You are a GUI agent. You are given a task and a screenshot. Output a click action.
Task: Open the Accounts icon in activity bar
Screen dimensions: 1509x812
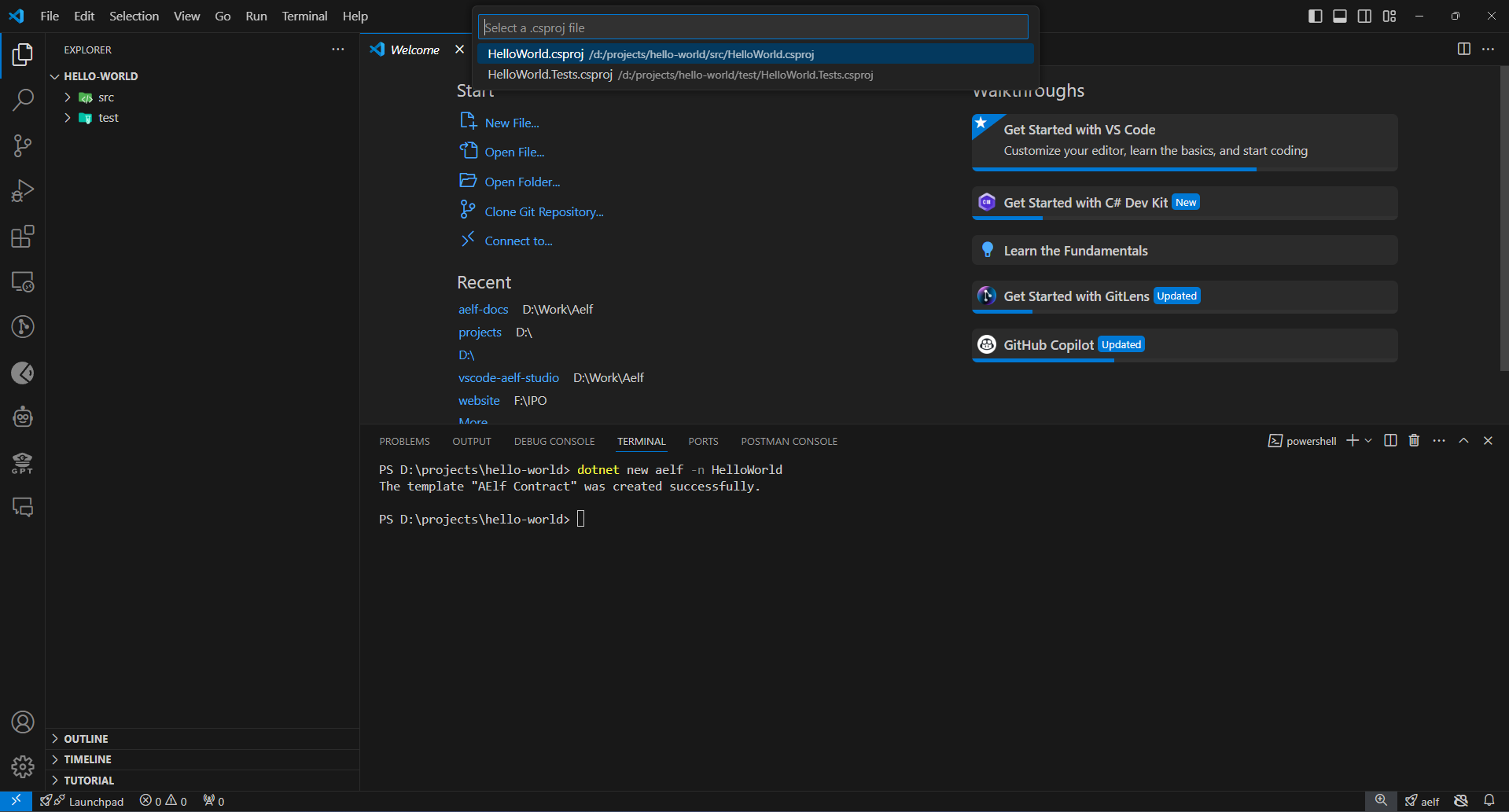tap(23, 722)
